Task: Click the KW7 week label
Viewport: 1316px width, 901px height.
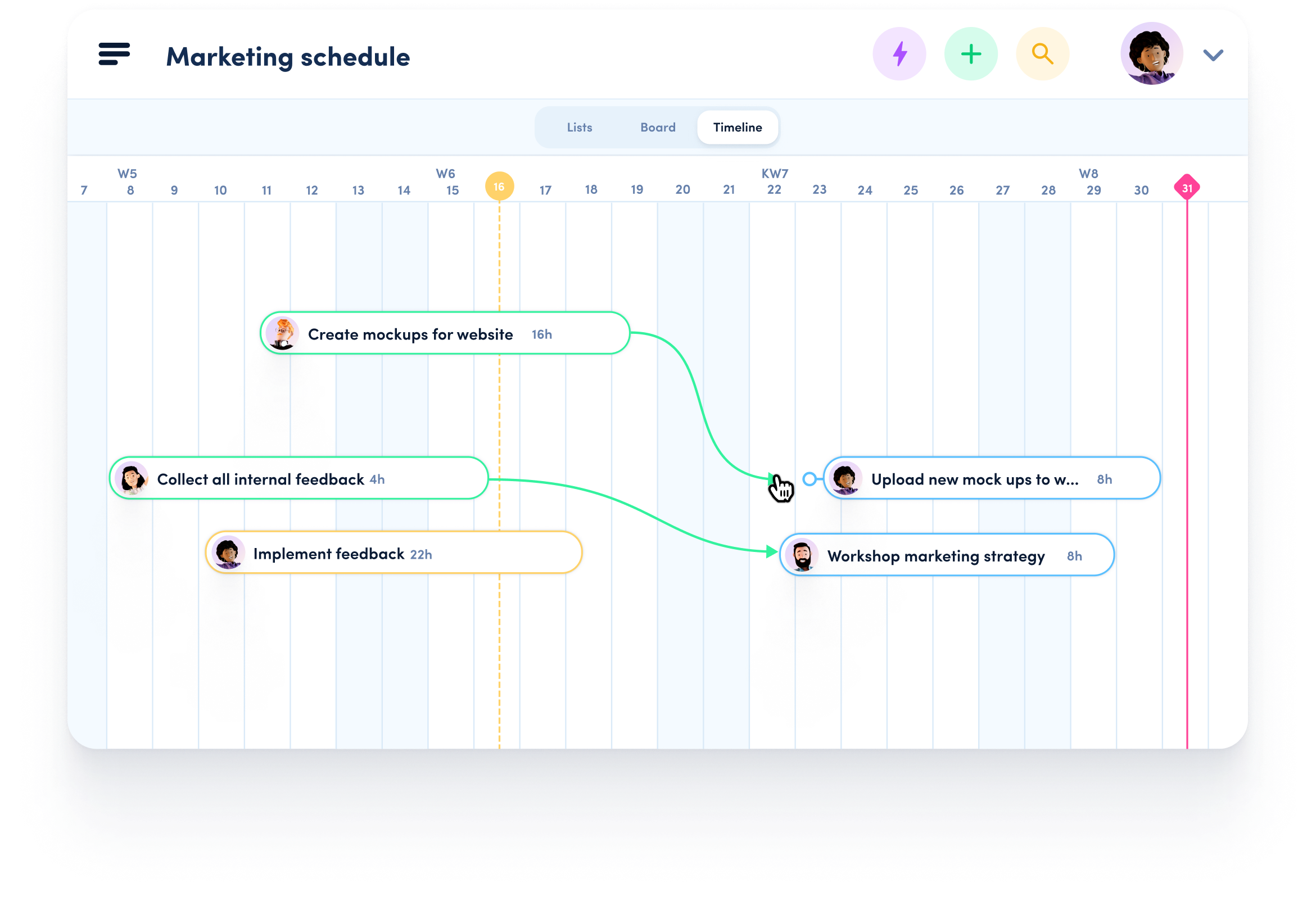Action: click(775, 174)
